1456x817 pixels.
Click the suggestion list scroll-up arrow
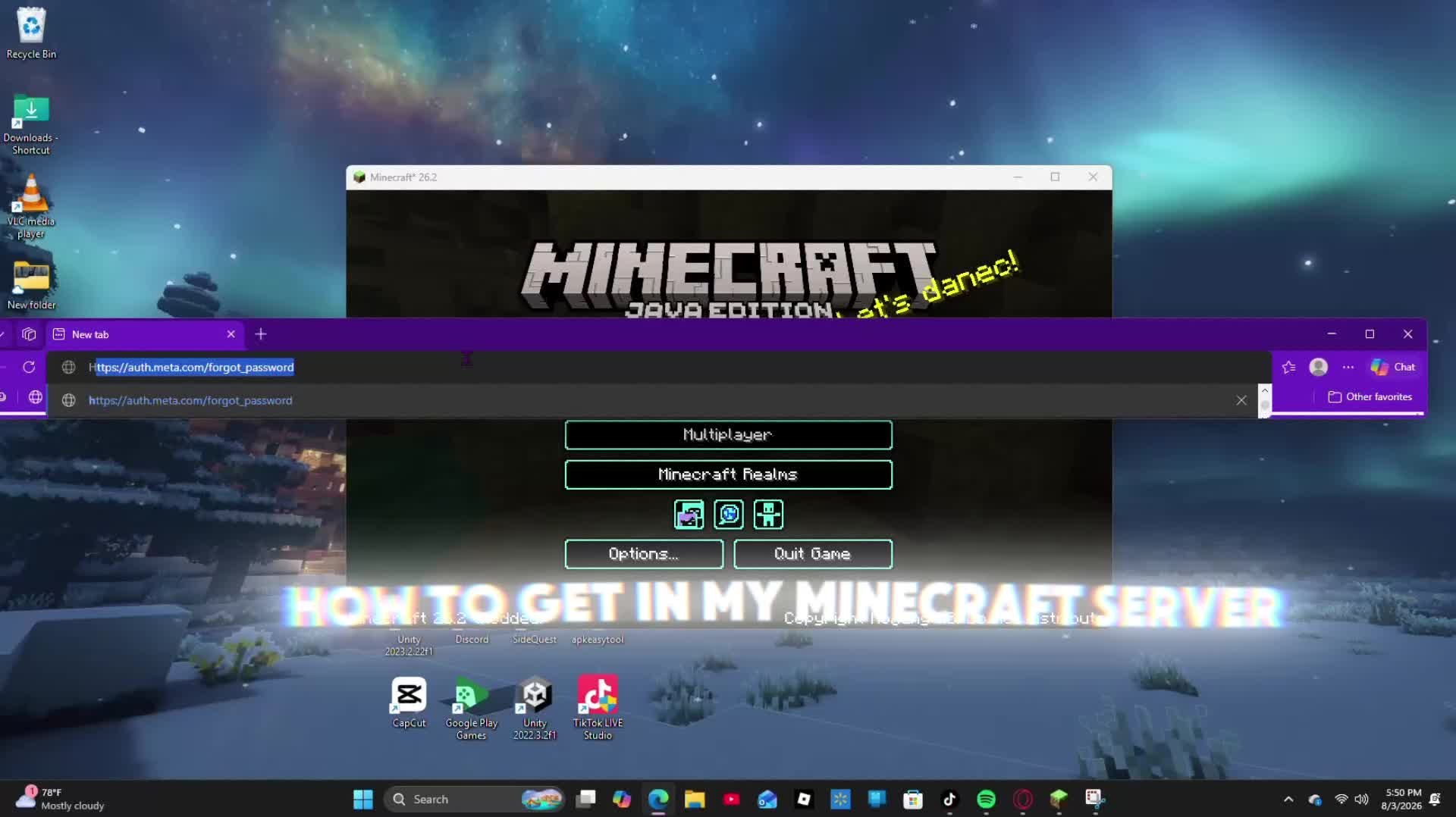(1264, 390)
